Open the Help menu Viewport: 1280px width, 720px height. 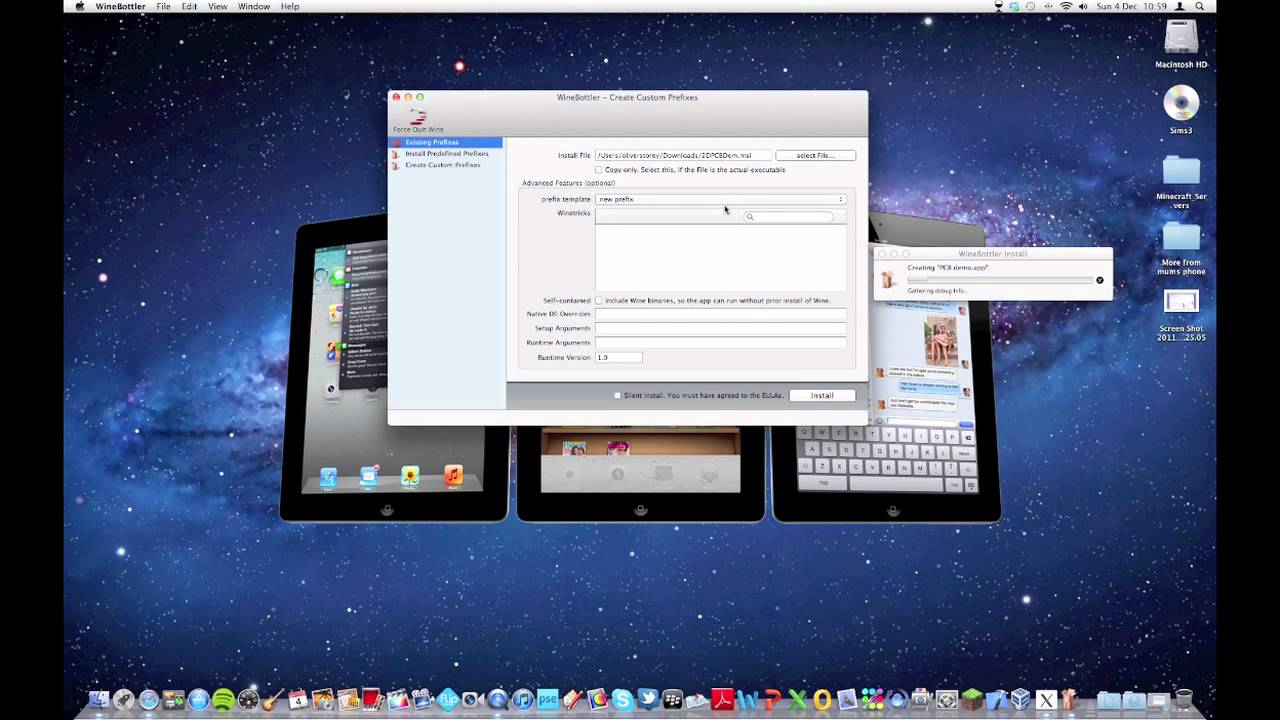click(290, 7)
